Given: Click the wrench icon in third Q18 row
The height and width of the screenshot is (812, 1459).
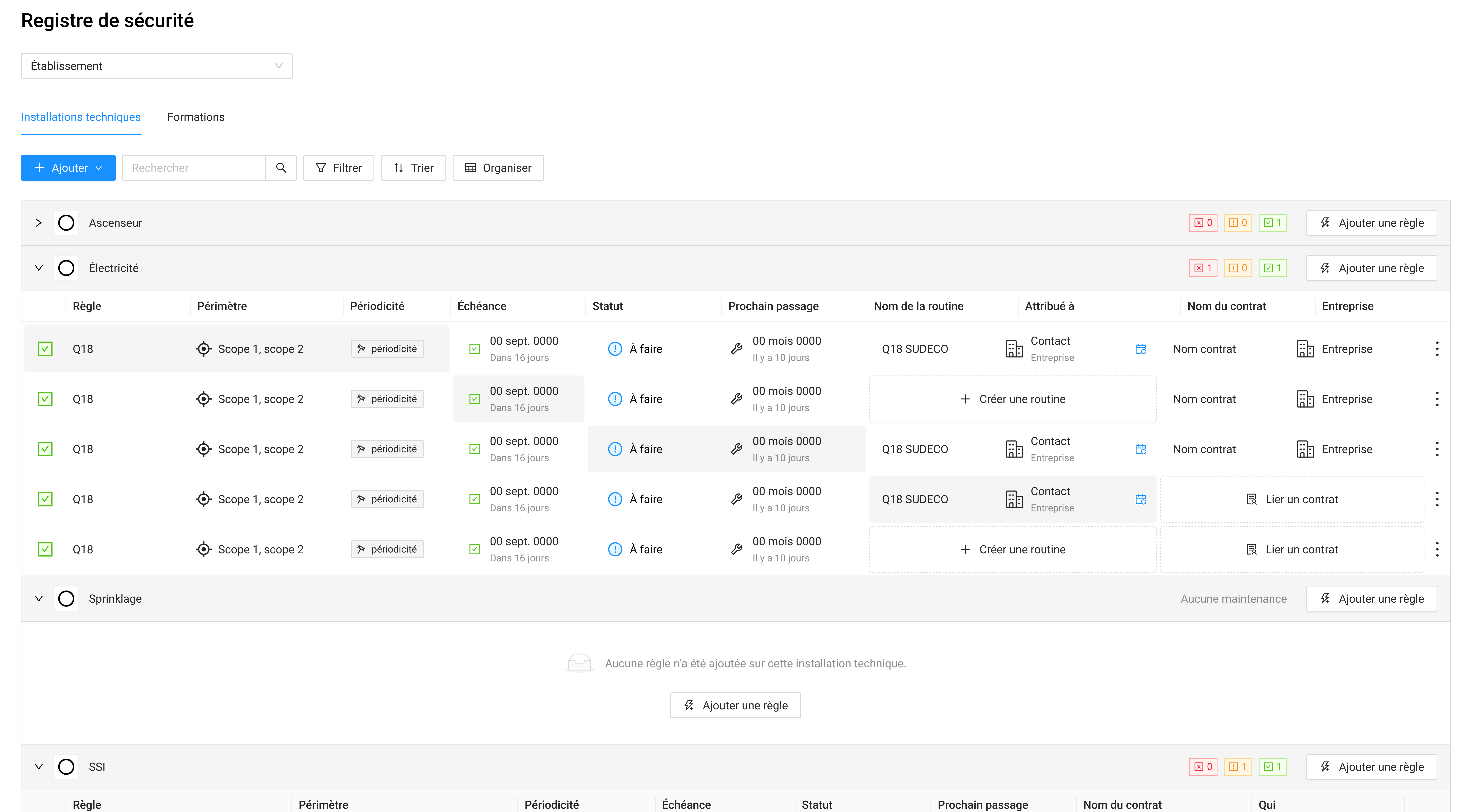Looking at the screenshot, I should pos(736,449).
